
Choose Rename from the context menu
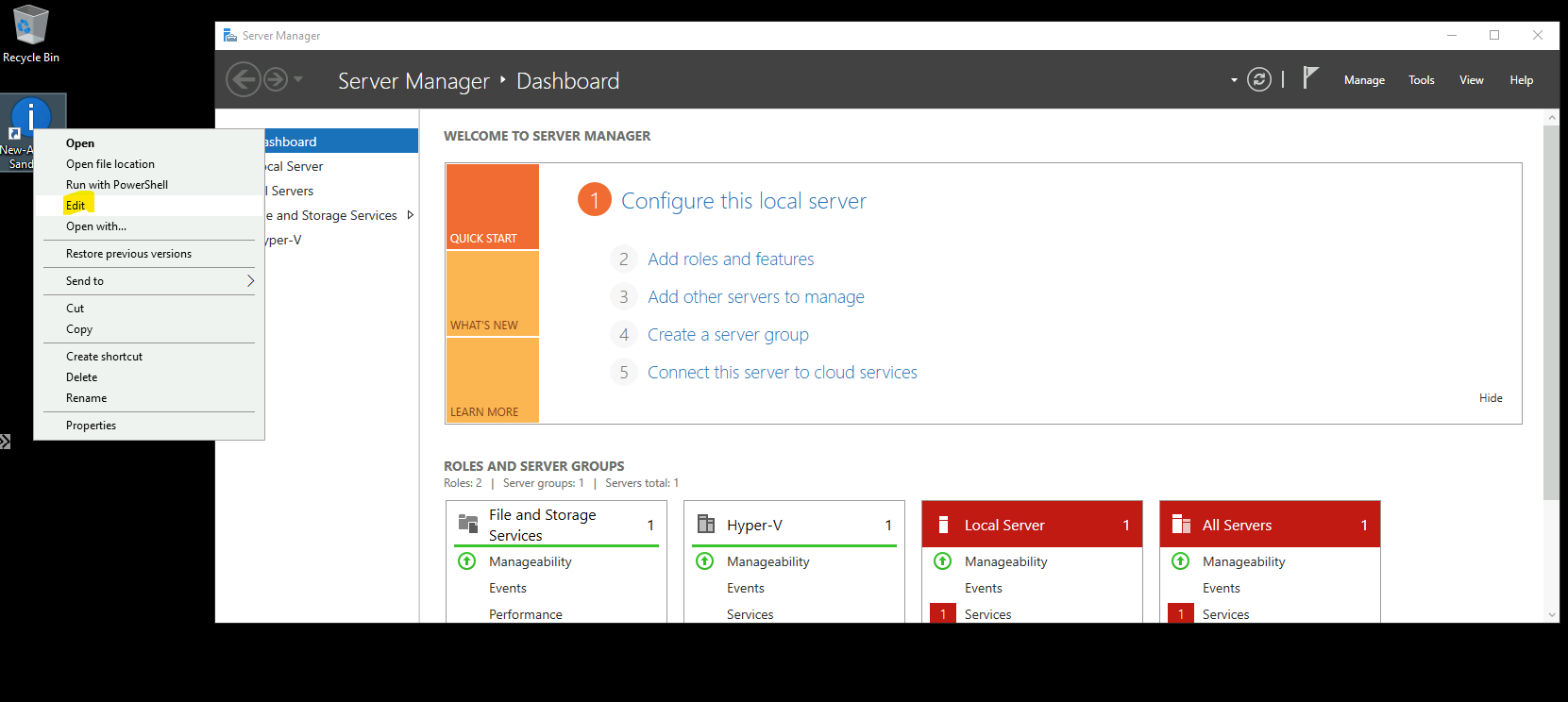(149, 398)
